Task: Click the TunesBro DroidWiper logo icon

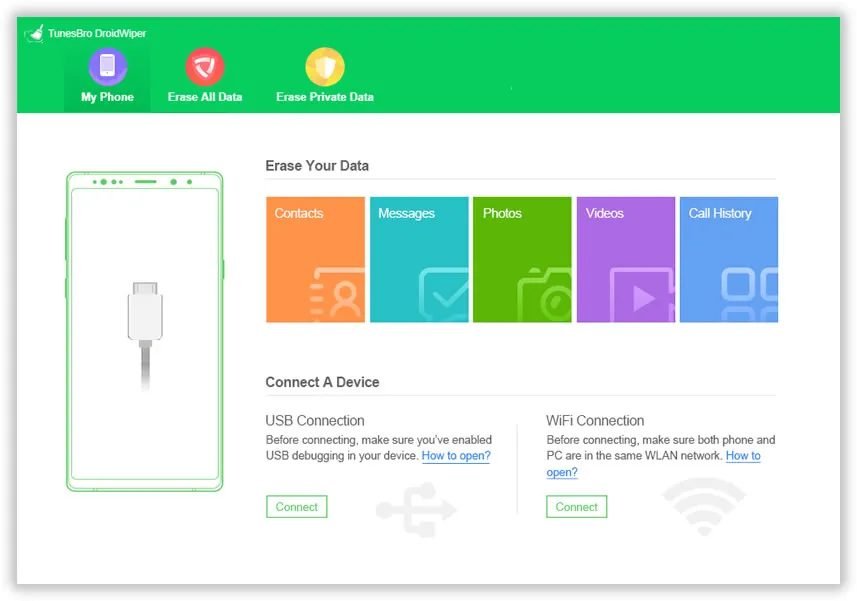Action: 34,34
